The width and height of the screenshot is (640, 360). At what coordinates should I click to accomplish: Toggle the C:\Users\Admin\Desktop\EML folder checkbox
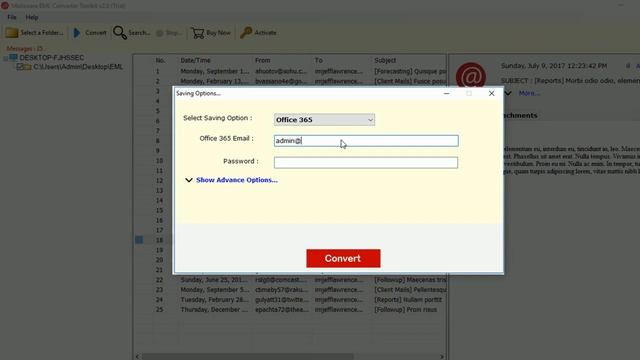(x=20, y=67)
